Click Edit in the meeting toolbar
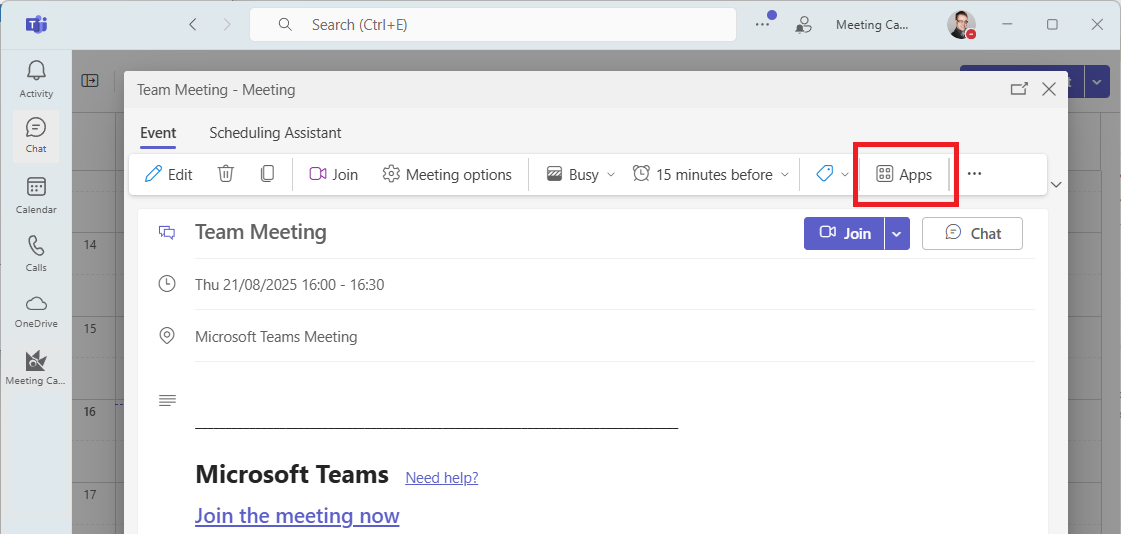The height and width of the screenshot is (534, 1121). tap(169, 174)
